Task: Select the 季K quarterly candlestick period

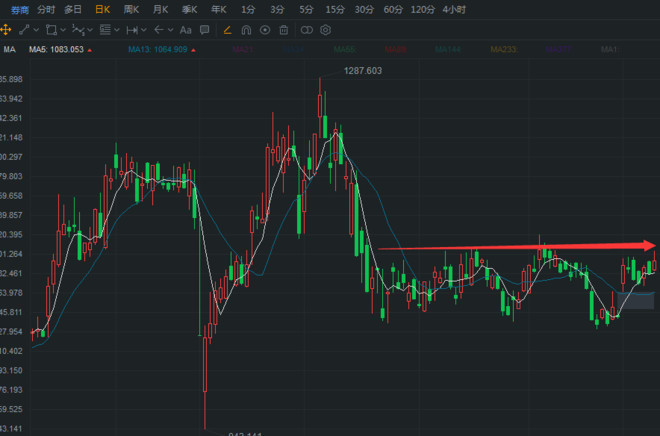Action: coord(190,10)
